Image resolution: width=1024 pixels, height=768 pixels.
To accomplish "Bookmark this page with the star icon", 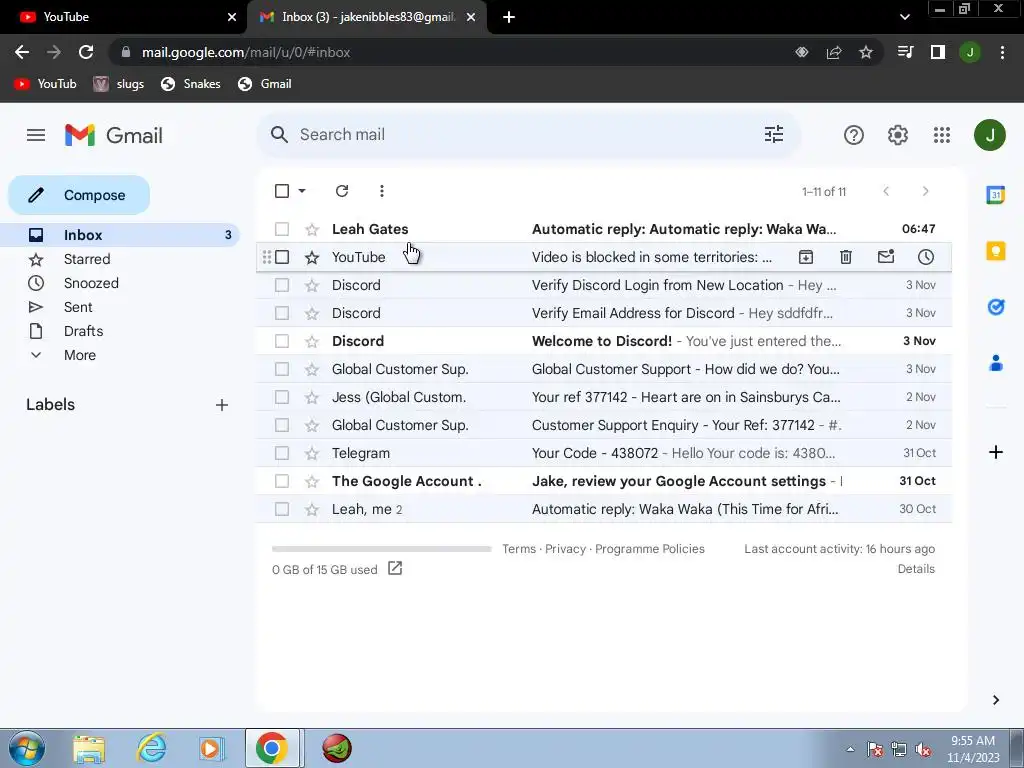I will 865,52.
